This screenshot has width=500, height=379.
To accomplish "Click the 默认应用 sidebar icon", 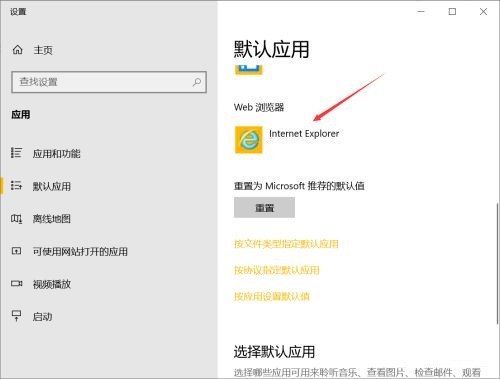I will click(x=16, y=185).
